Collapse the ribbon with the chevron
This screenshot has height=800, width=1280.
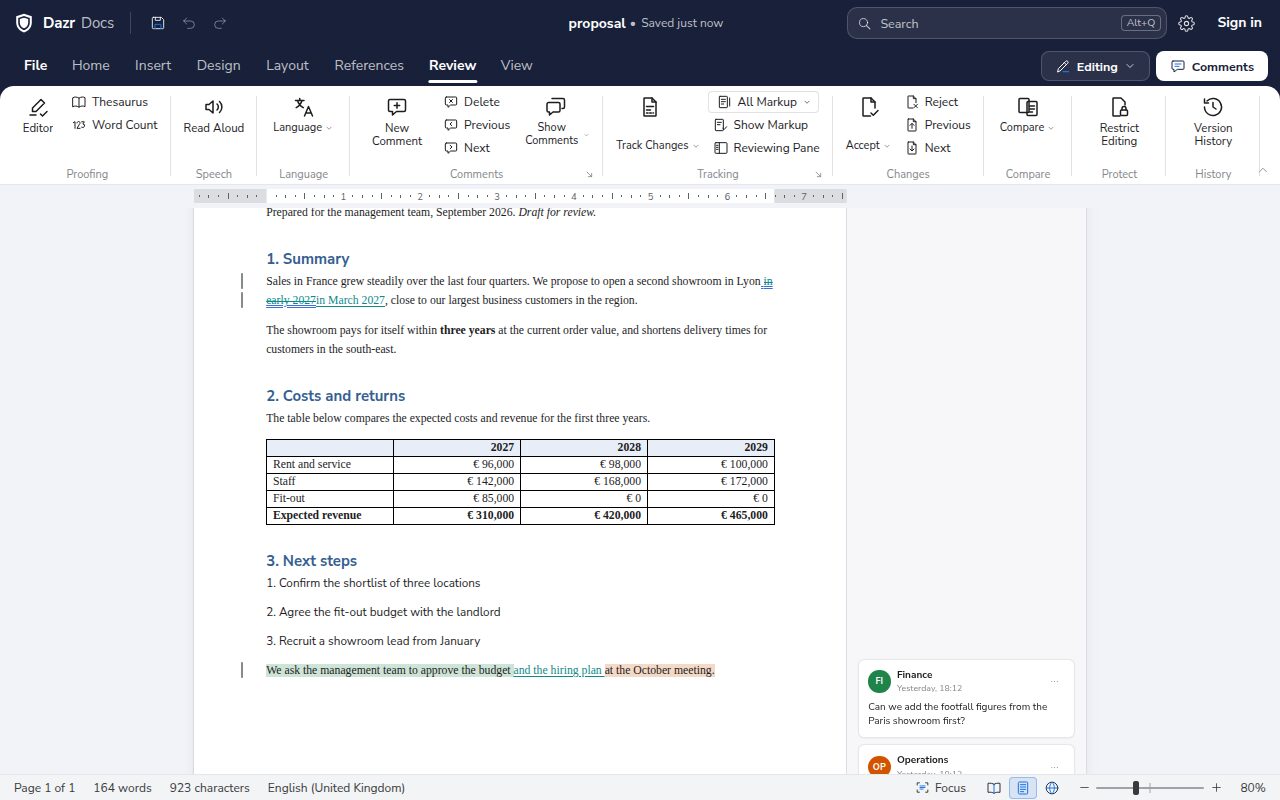point(1262,172)
